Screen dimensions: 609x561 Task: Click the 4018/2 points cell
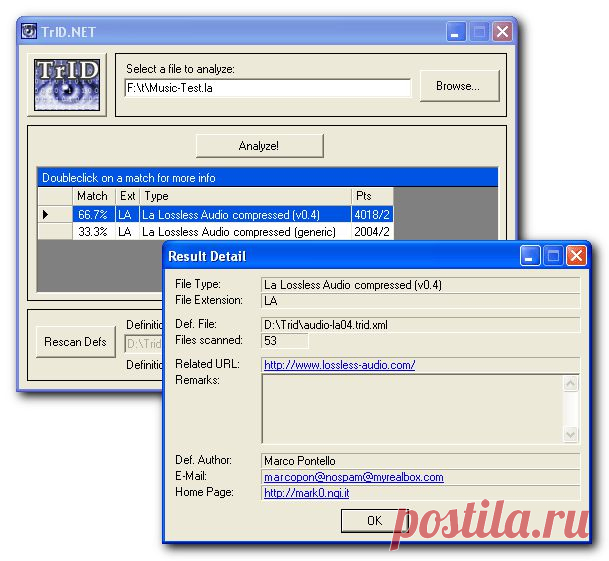[372, 214]
